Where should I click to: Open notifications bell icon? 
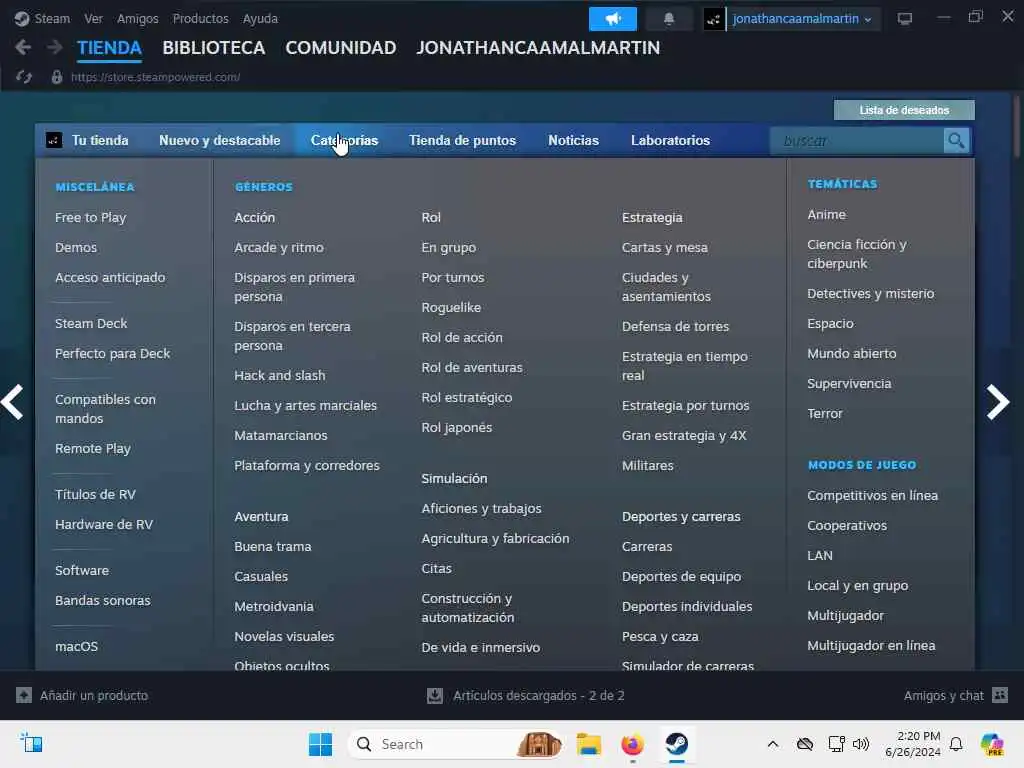click(x=669, y=19)
